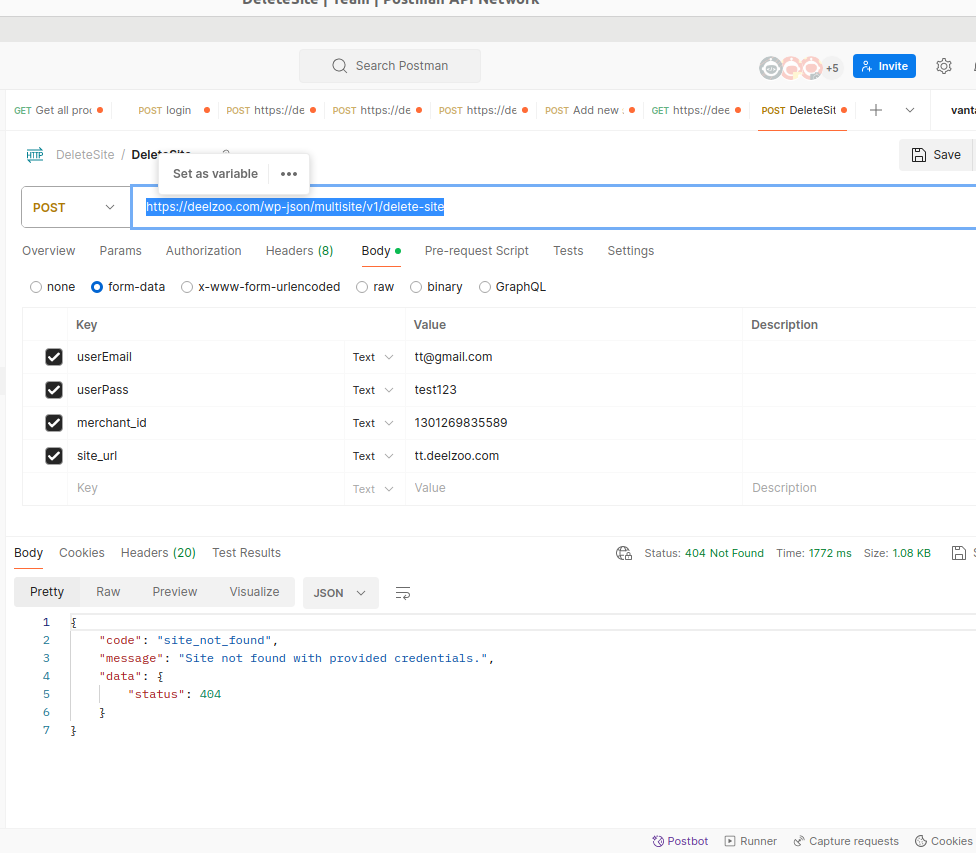Open Postbot from the status bar
The image size is (976, 853).
pos(680,841)
